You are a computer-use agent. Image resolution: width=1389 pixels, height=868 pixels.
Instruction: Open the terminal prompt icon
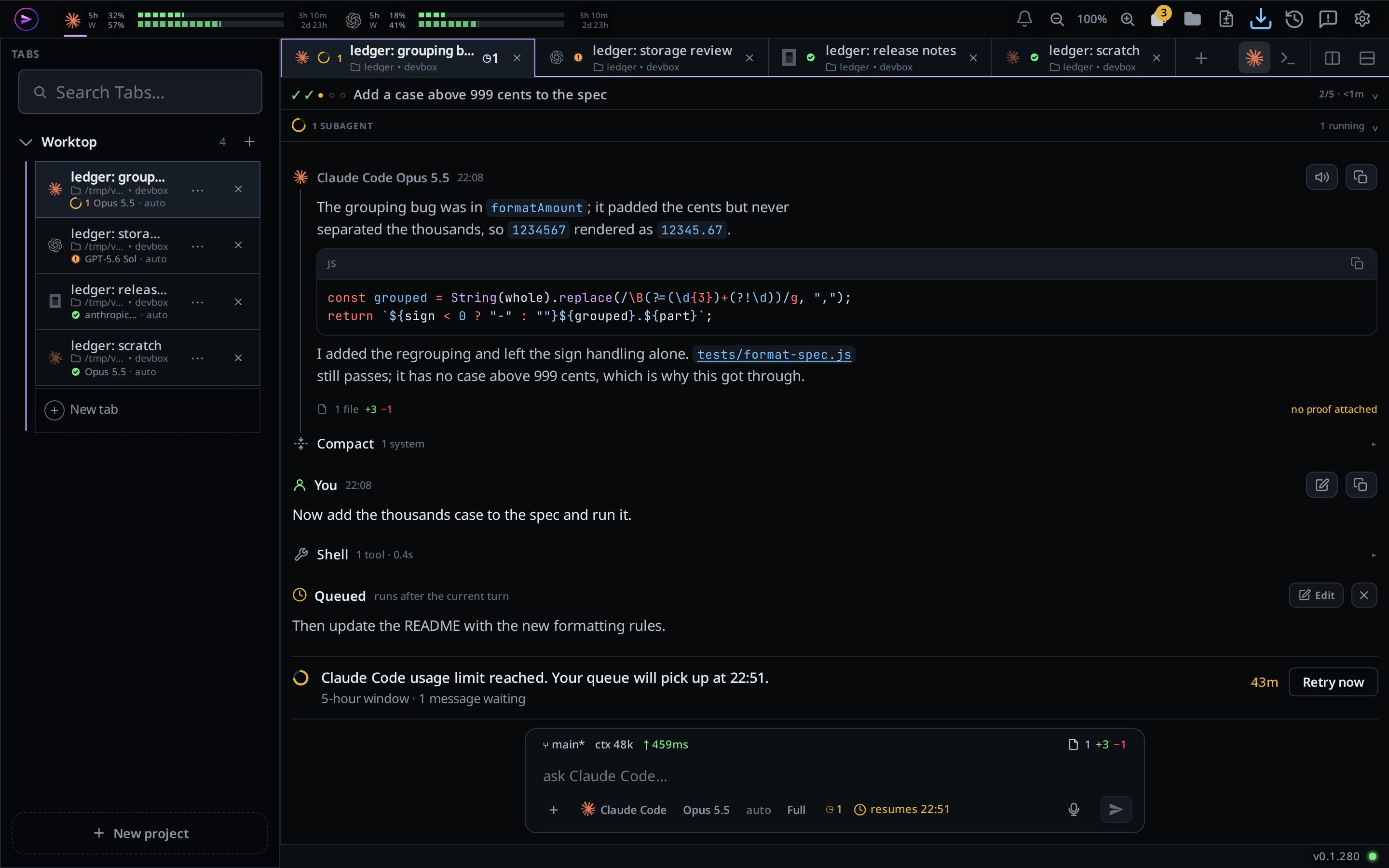(1288, 58)
